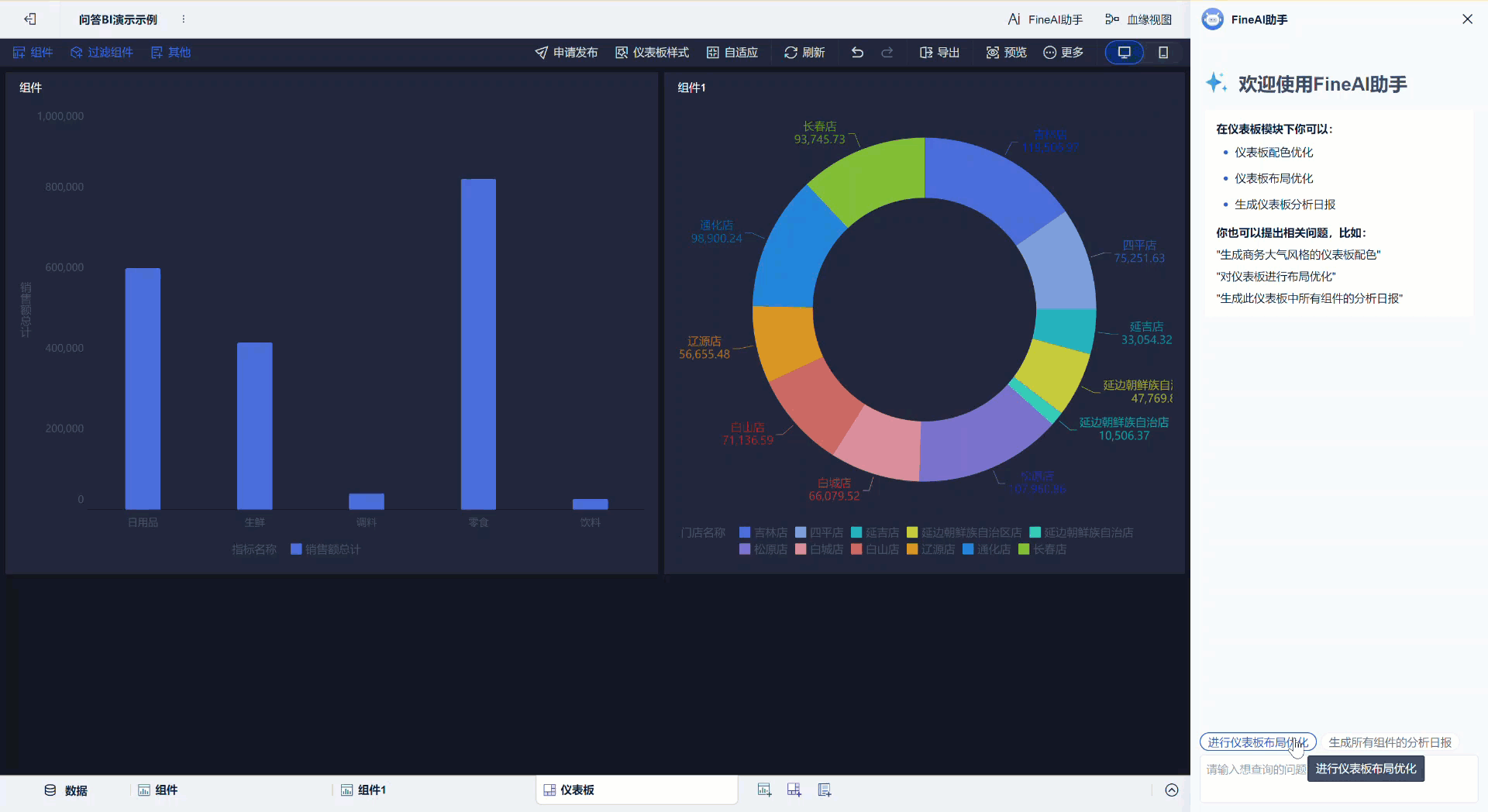Switch to the 数据 tab at the bottom
The height and width of the screenshot is (812, 1488).
point(67,790)
